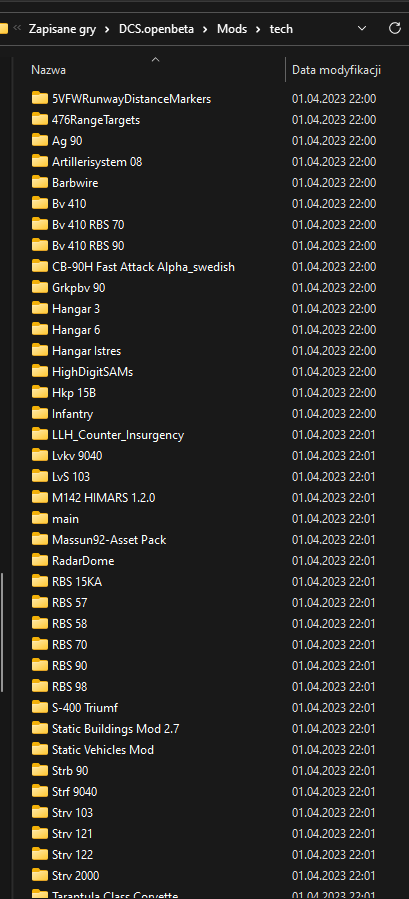Click the Bv 410 folder icon
This screenshot has height=899, width=409.
pyautogui.click(x=40, y=203)
